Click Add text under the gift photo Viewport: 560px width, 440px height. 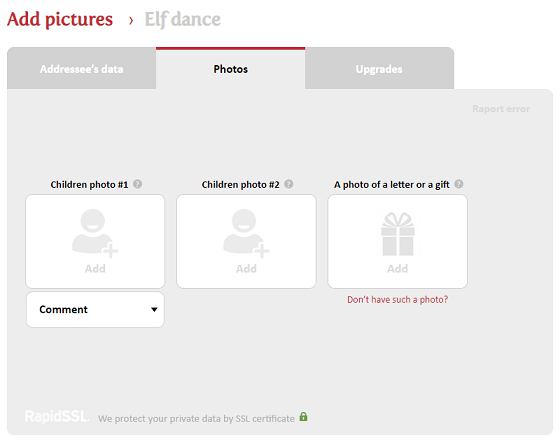[x=398, y=269]
